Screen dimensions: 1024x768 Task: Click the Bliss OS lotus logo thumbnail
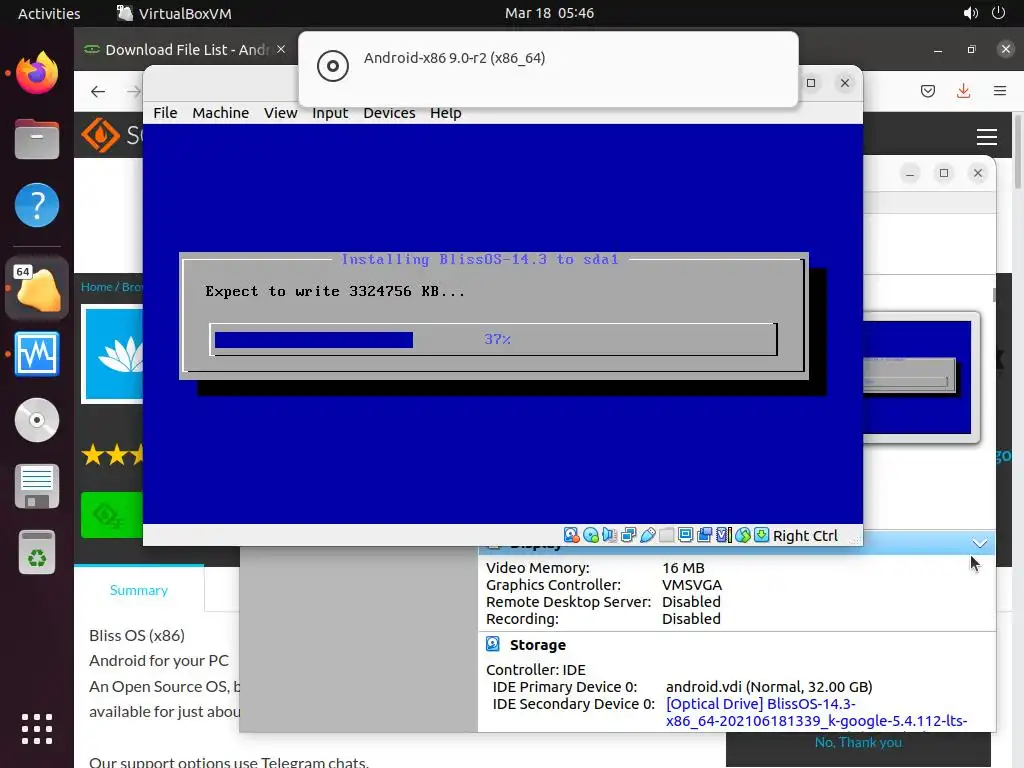tap(112, 354)
